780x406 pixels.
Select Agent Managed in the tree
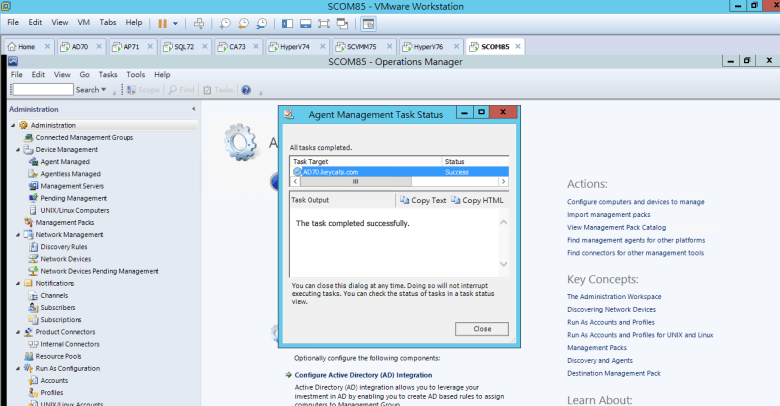click(x=65, y=161)
